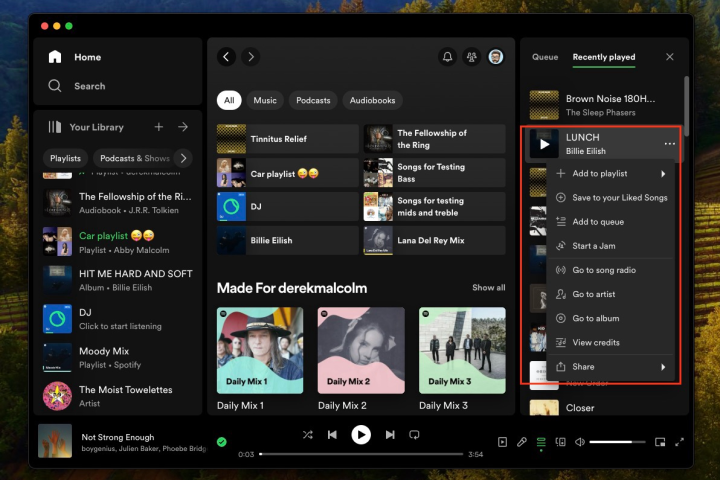Go forward with the right chevron button
This screenshot has width=720, height=480.
251,57
